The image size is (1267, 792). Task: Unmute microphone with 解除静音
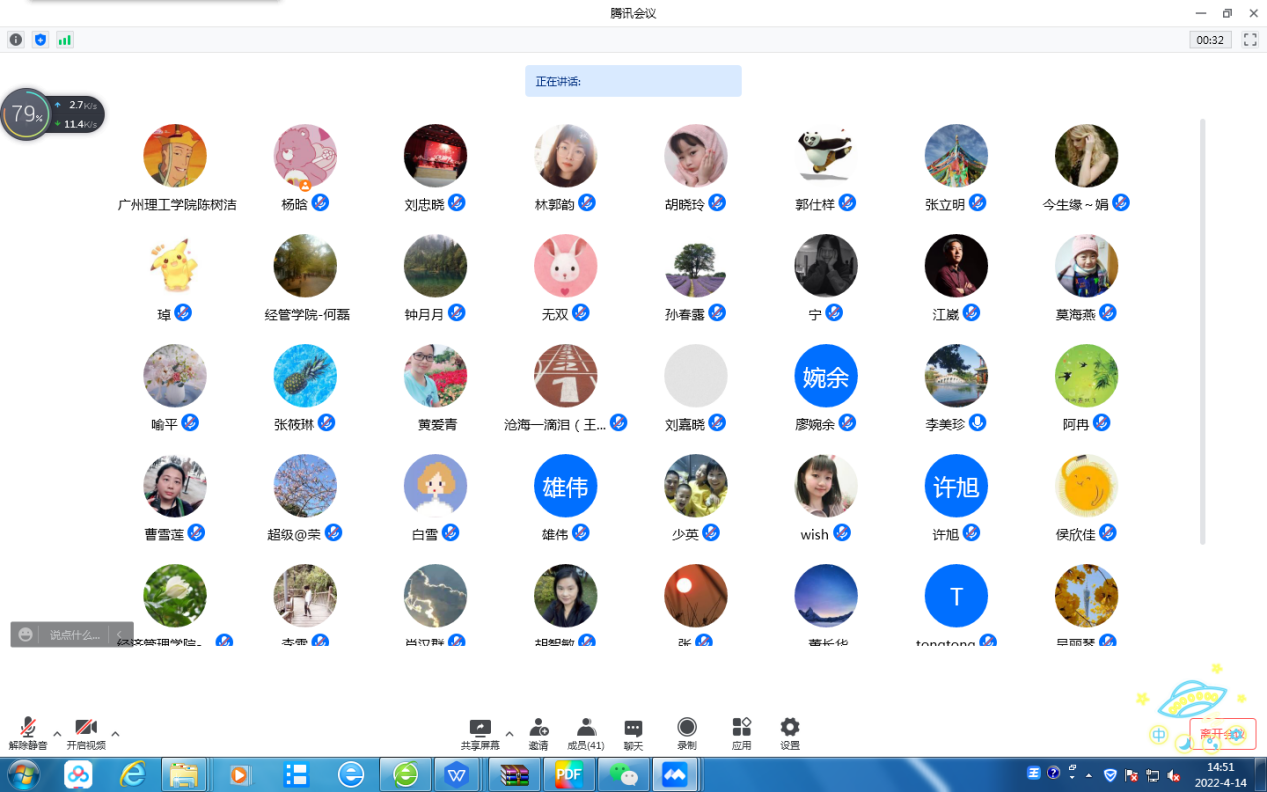coord(28,733)
